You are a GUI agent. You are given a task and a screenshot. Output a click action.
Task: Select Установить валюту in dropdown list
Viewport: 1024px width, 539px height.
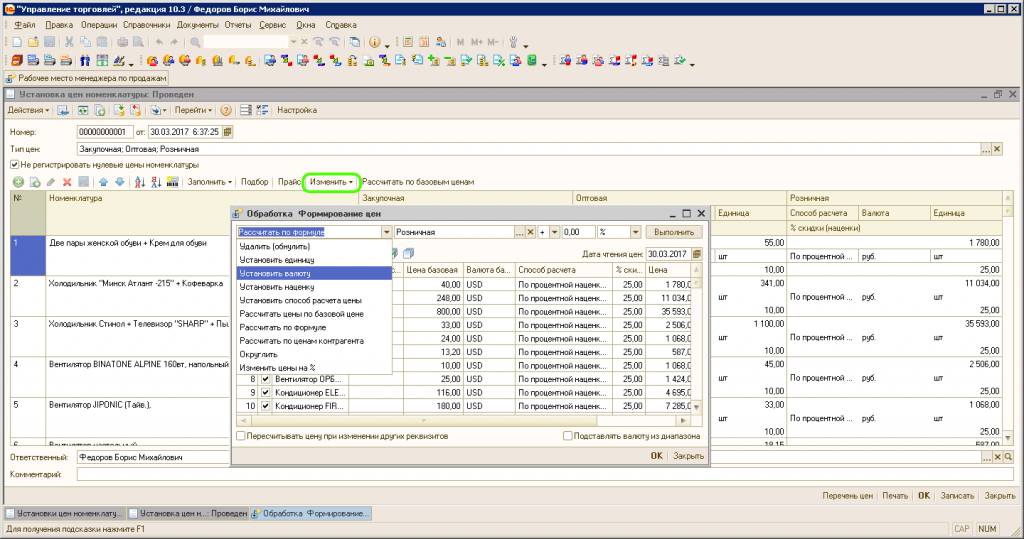pos(314,274)
